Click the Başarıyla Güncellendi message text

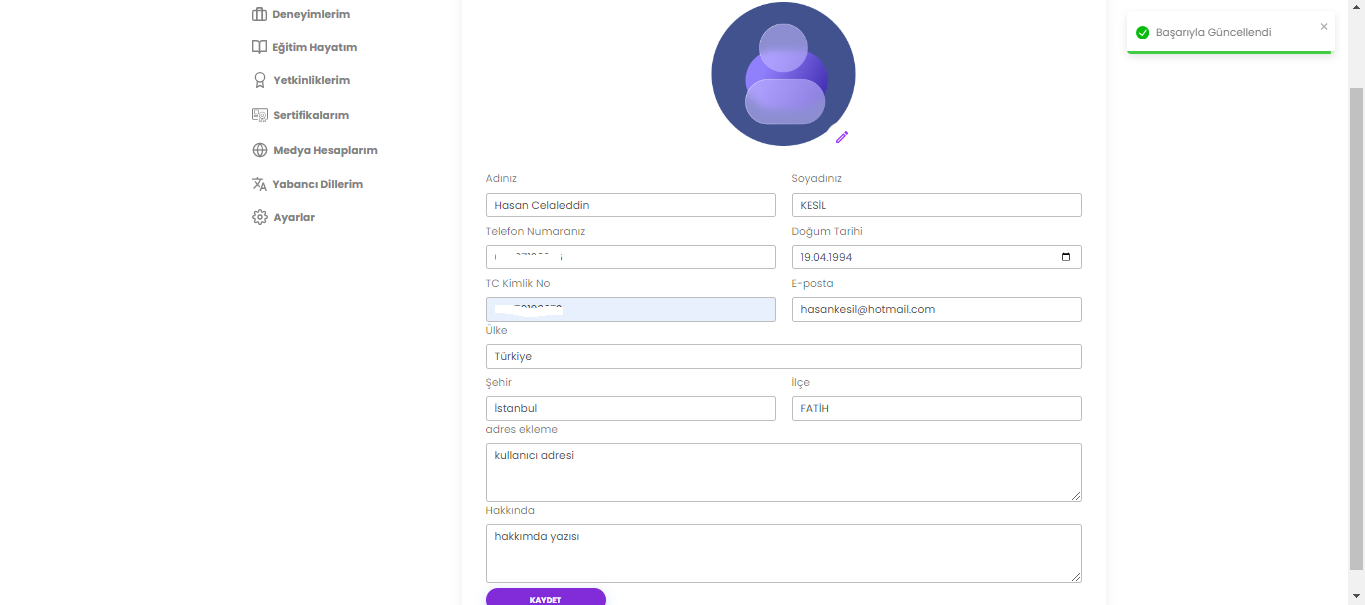pos(1213,33)
